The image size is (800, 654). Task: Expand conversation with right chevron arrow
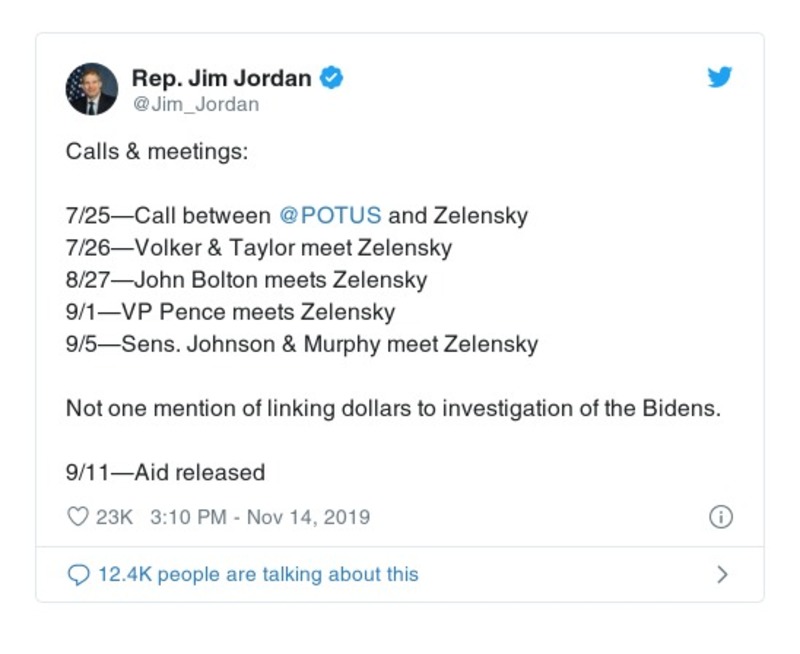[722, 574]
